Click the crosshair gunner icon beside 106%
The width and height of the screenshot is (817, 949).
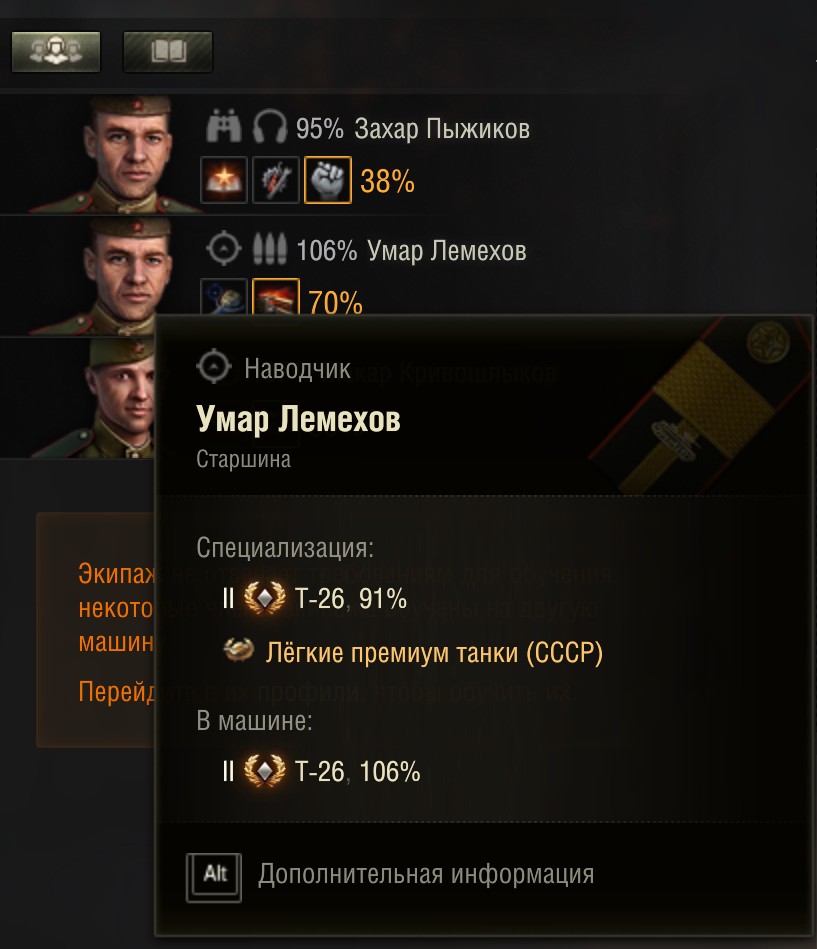tap(223, 249)
